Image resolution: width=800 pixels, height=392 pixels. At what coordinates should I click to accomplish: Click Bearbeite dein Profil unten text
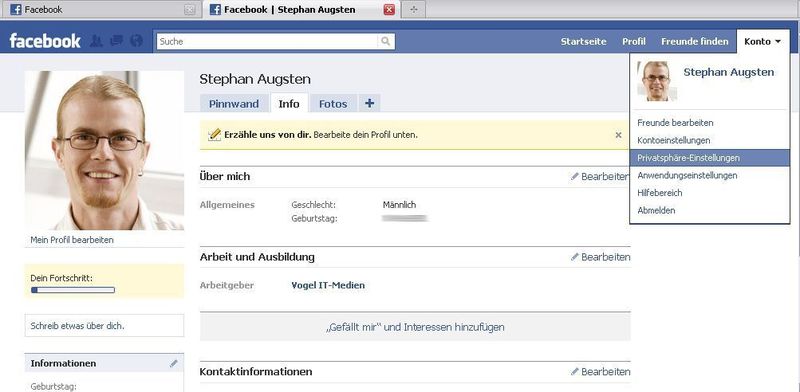click(365, 135)
